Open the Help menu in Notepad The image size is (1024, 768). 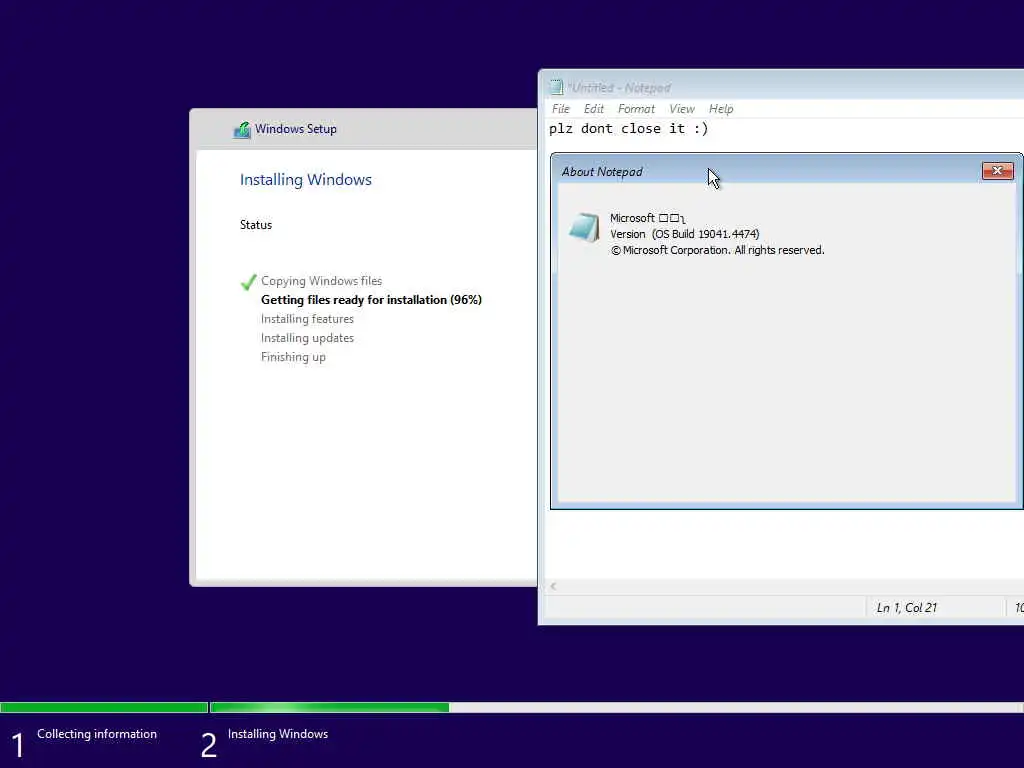coord(721,109)
